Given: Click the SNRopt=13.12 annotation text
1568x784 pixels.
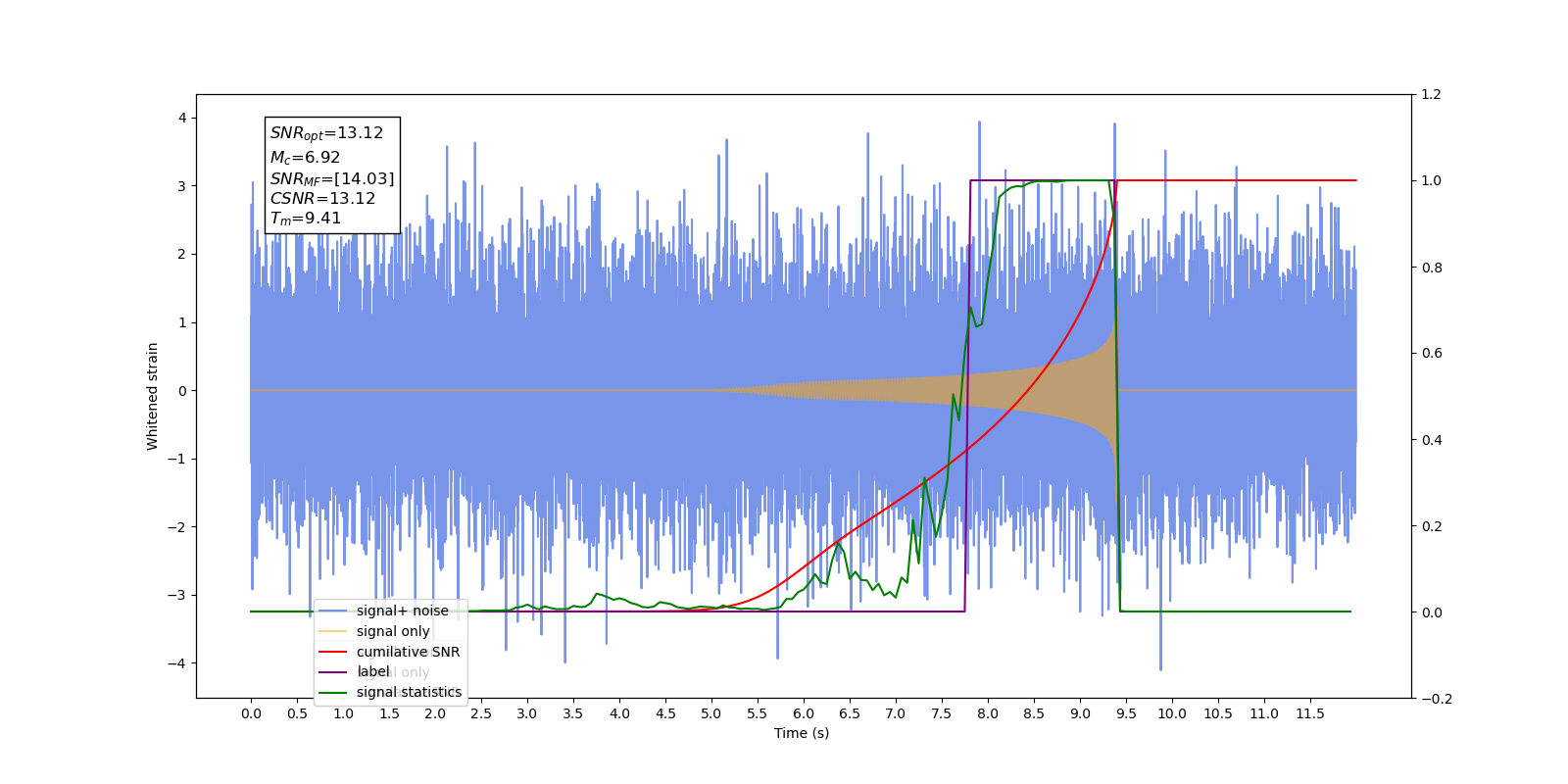Looking at the screenshot, I should 326,133.
